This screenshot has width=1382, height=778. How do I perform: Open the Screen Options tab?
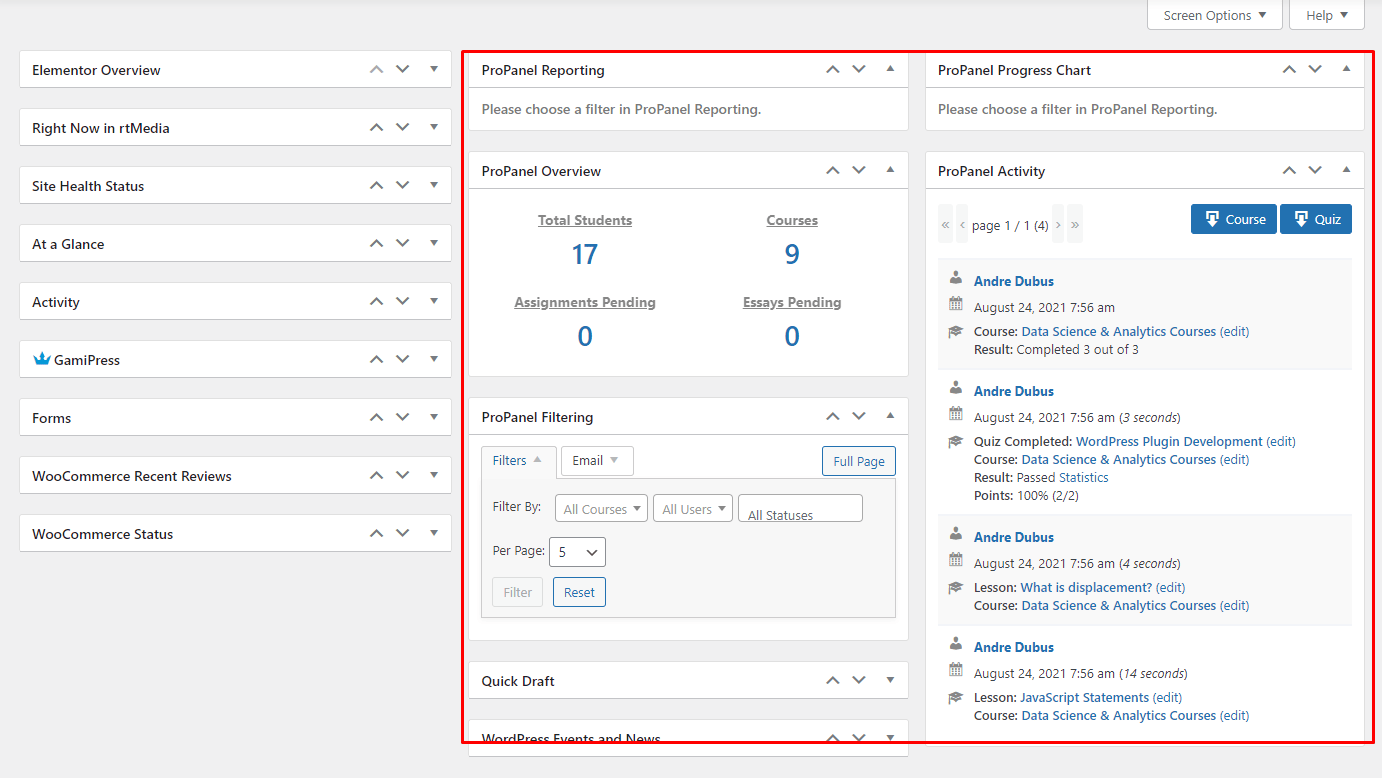1215,15
